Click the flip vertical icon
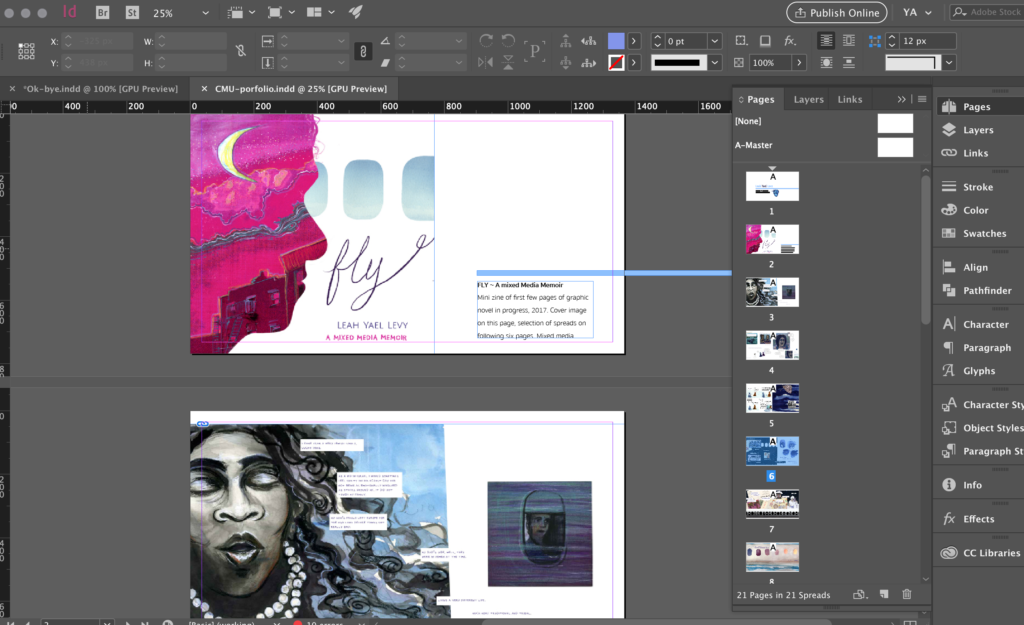Image resolution: width=1024 pixels, height=625 pixels. [x=508, y=63]
